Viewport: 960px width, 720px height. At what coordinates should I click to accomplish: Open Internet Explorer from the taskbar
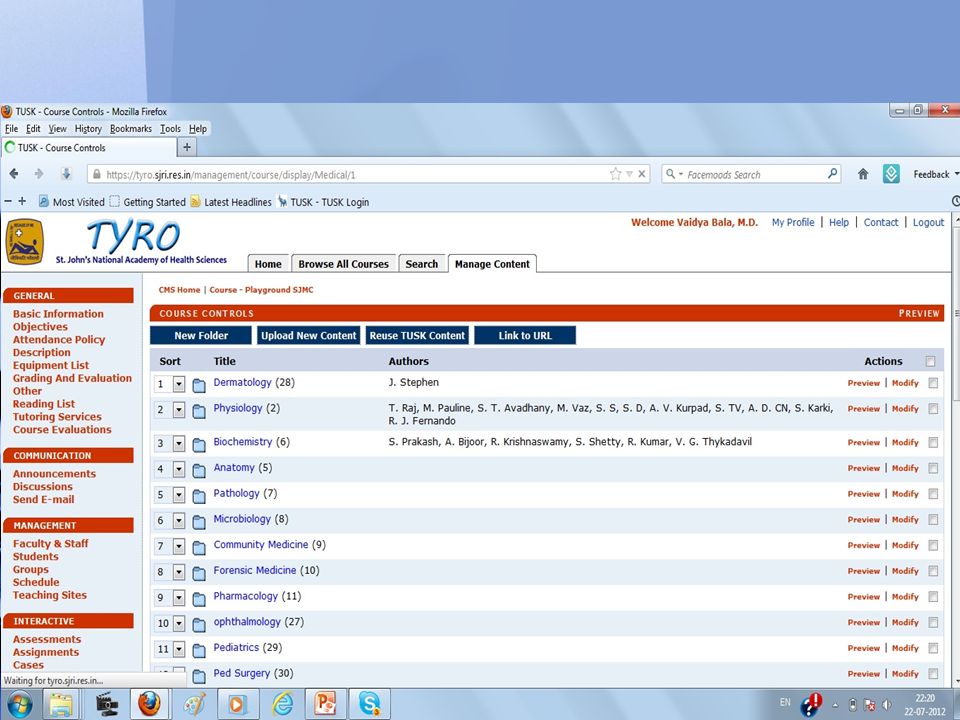click(x=282, y=704)
